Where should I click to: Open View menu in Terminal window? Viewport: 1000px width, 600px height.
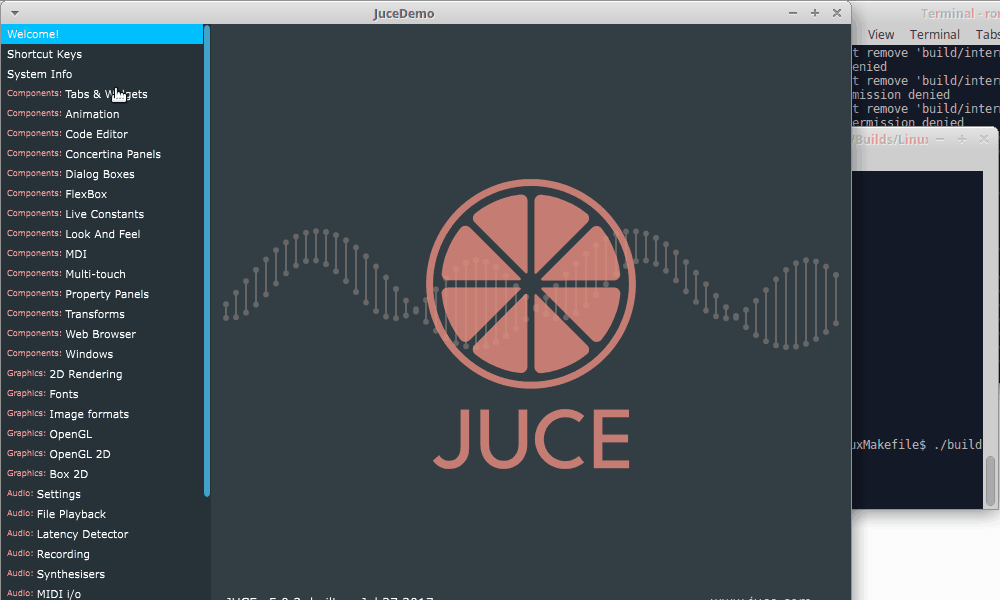pos(881,34)
